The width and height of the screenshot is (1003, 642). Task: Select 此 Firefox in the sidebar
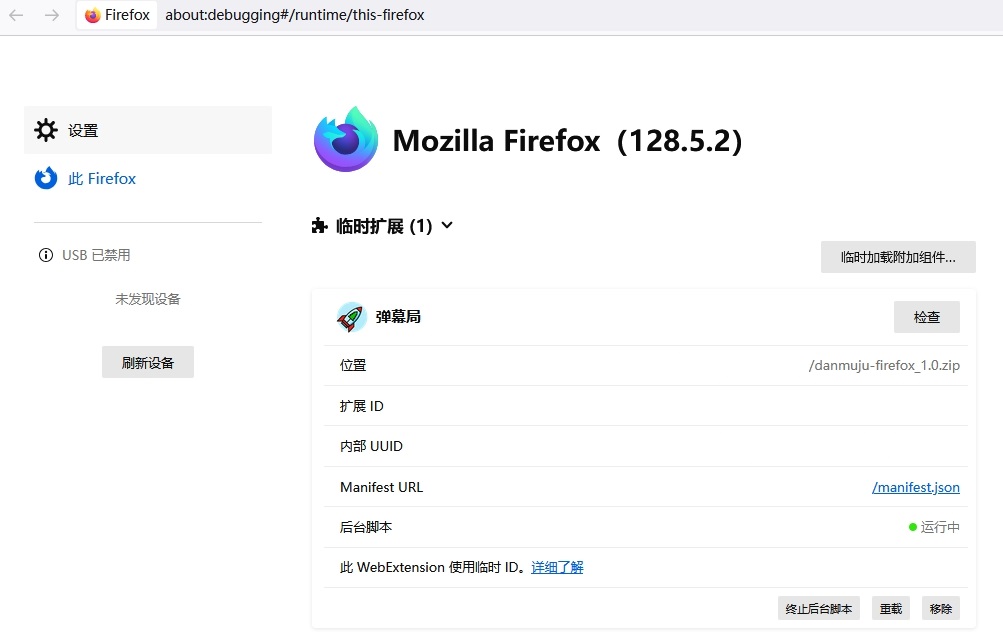click(102, 178)
